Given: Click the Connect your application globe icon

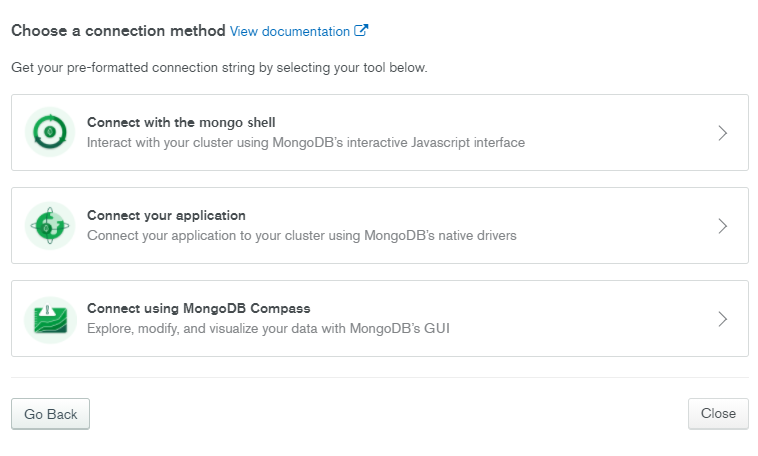Looking at the screenshot, I should [x=50, y=226].
